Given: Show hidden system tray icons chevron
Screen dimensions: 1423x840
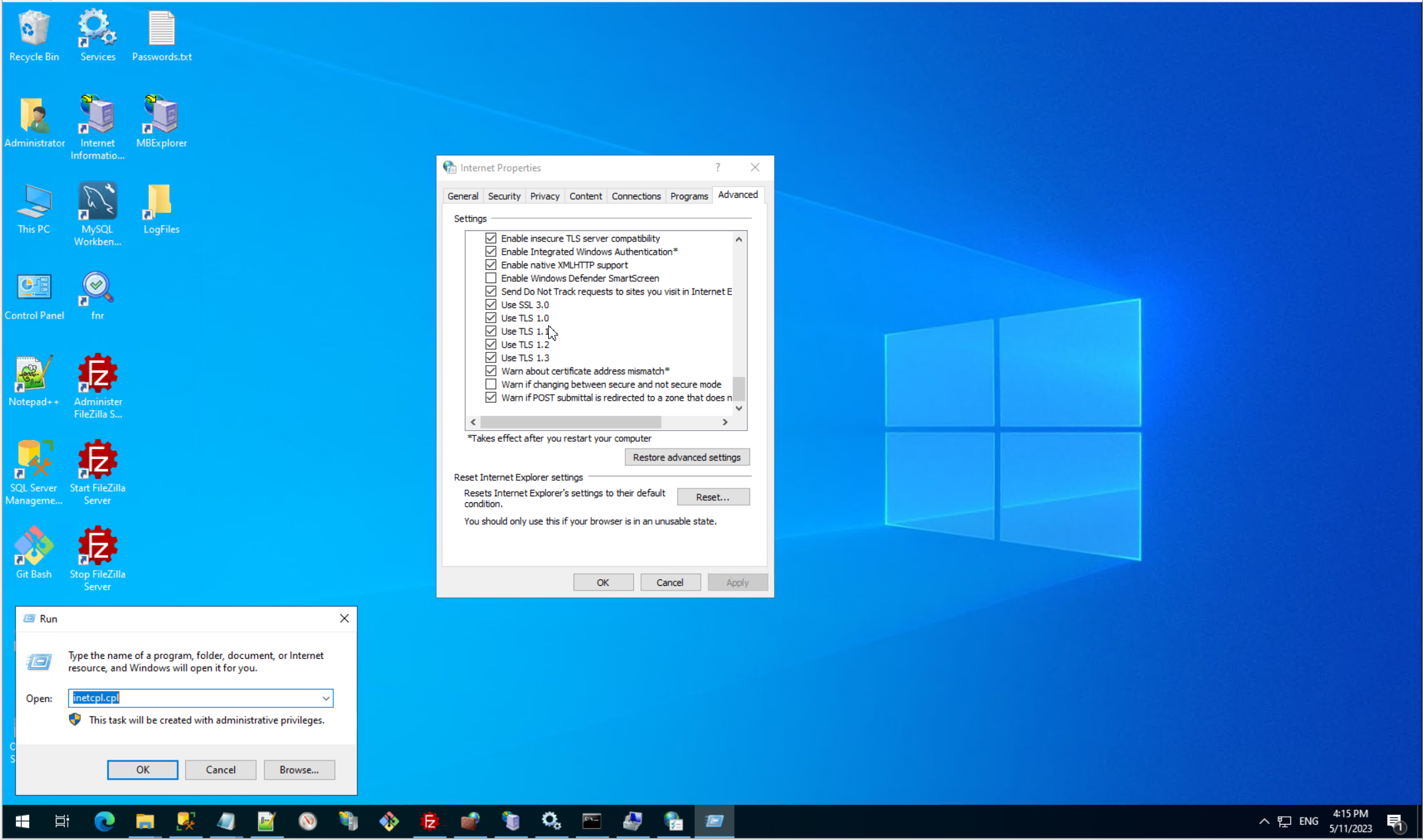Looking at the screenshot, I should pyautogui.click(x=1264, y=821).
